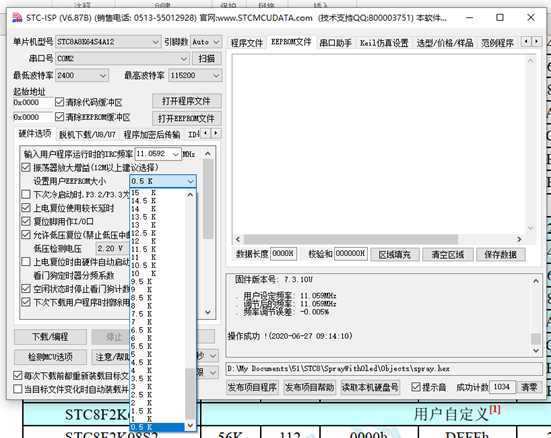
Task: Toggle 下次下载用户程序时擦除 checkbox
Action: pyautogui.click(x=26, y=302)
